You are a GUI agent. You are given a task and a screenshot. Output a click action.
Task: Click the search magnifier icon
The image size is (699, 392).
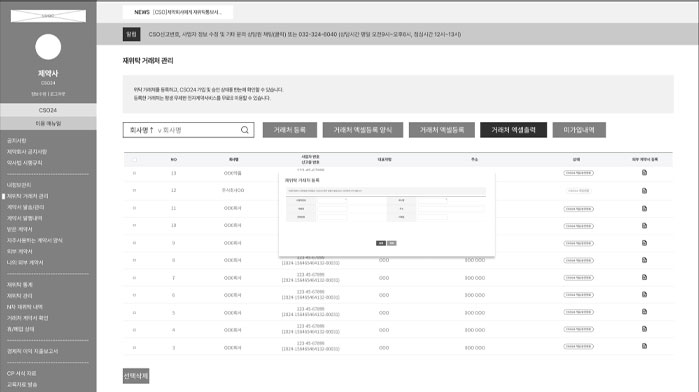[x=245, y=130]
